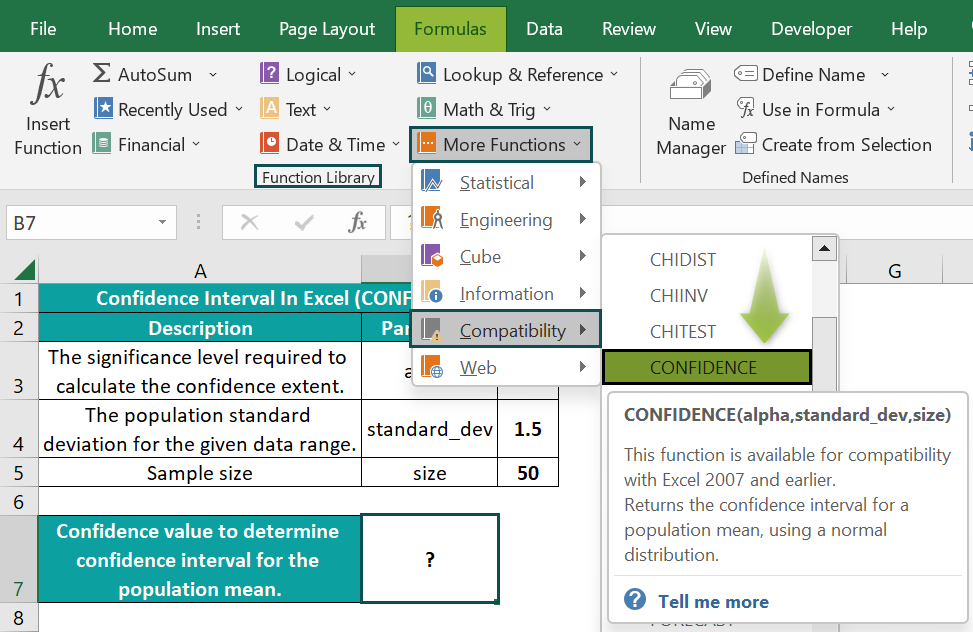This screenshot has width=973, height=632.
Task: Switch to the Home tab
Action: click(x=132, y=29)
